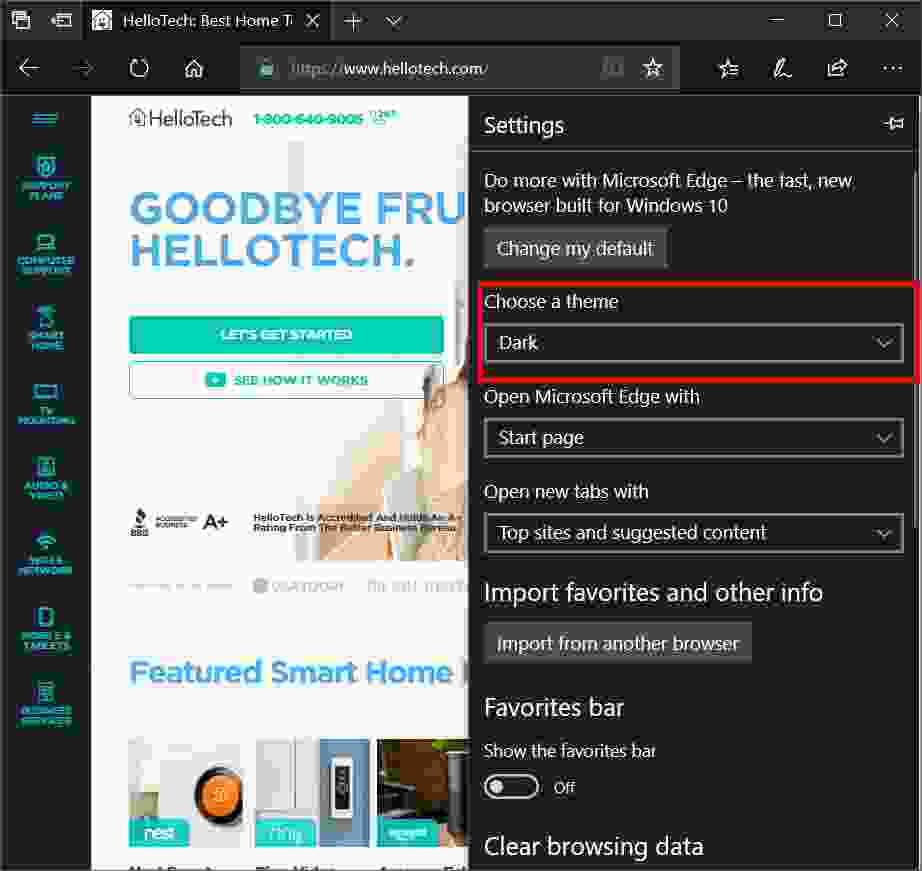Open the Choose a theme dropdown
The width and height of the screenshot is (922, 871).
pyautogui.click(x=693, y=342)
